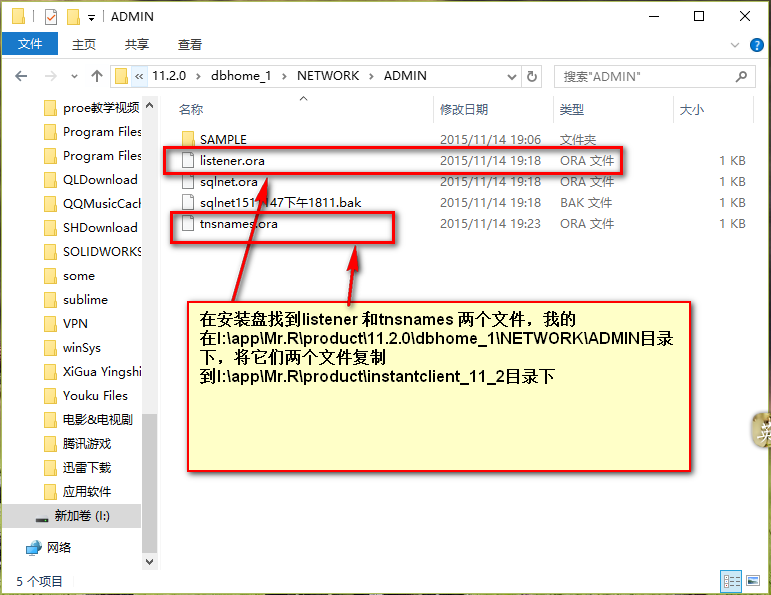This screenshot has width=771, height=595.
Task: Select the tnsnames.ora file icon
Action: pyautogui.click(x=188, y=224)
